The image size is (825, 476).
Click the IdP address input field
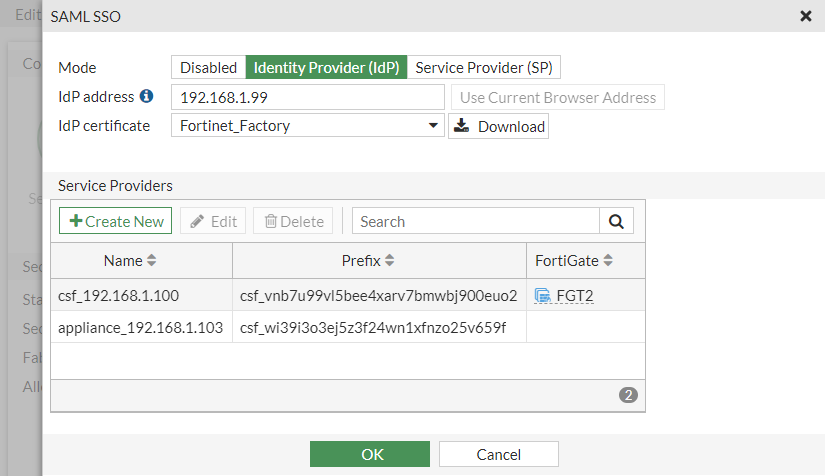coord(308,97)
